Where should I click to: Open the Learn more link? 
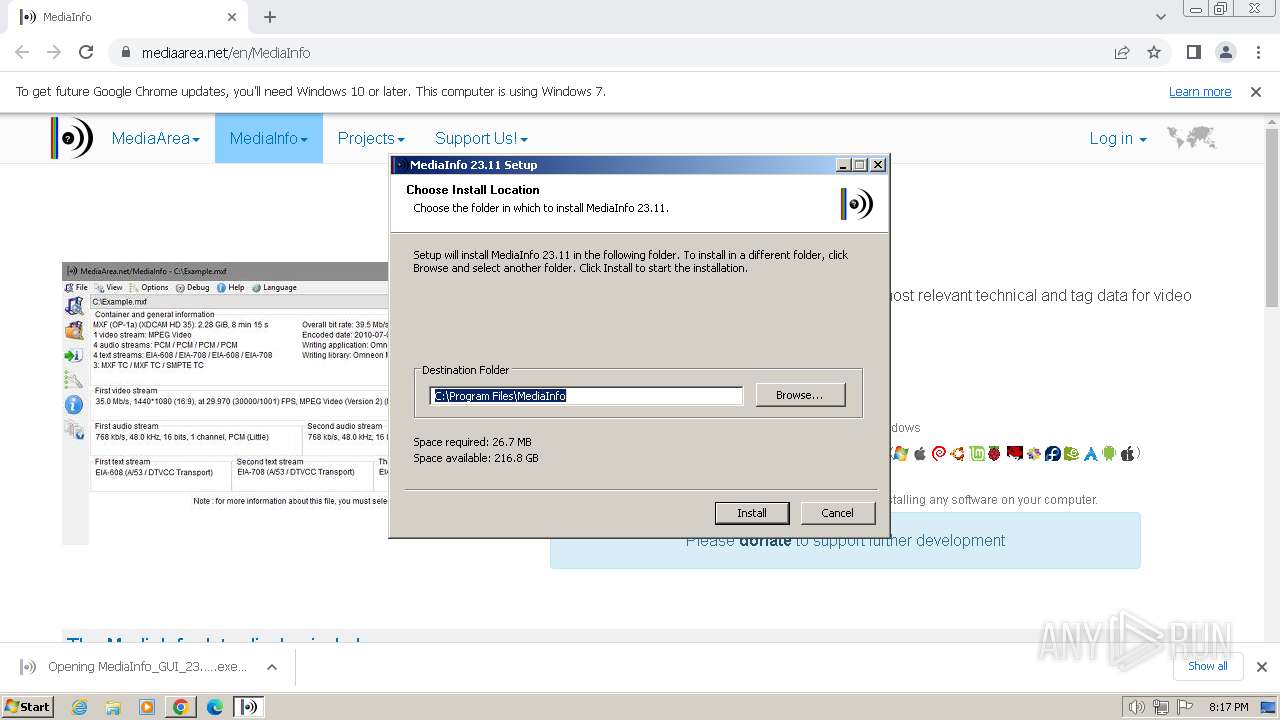click(x=1200, y=91)
